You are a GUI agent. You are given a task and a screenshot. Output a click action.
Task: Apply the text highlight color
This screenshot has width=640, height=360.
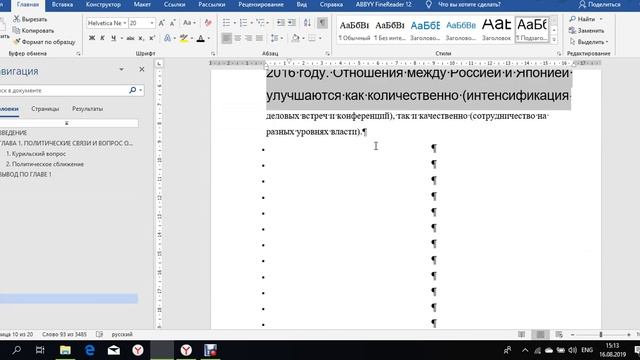click(x=184, y=38)
